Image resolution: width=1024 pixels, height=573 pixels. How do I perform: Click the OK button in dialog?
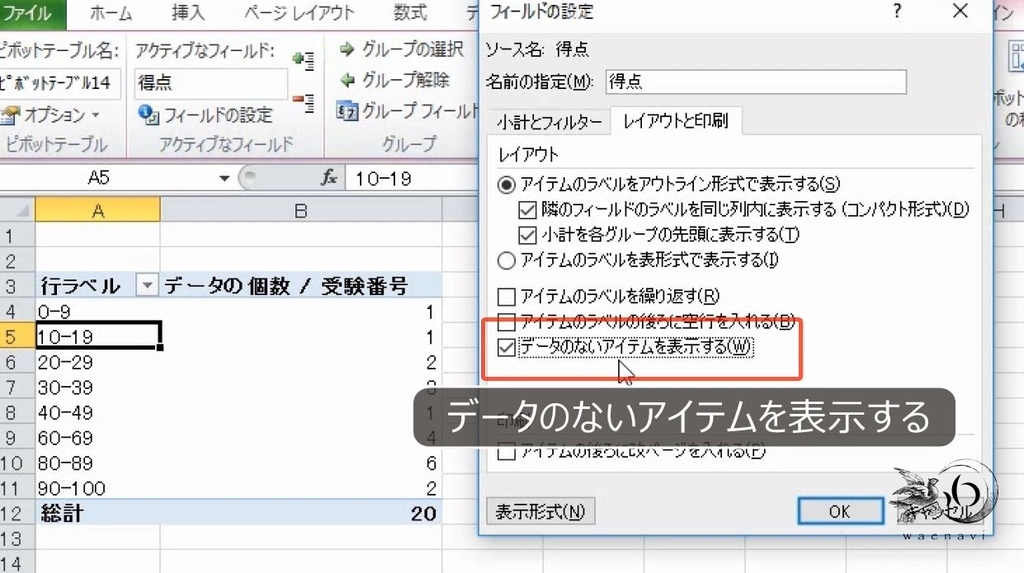tap(840, 512)
